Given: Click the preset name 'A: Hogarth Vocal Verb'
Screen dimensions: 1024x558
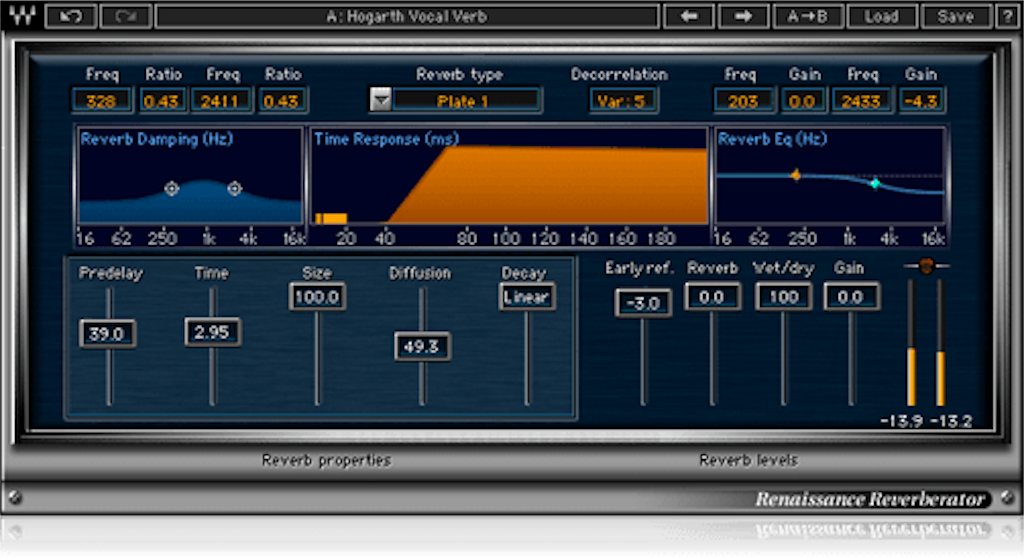Looking at the screenshot, I should point(407,16).
